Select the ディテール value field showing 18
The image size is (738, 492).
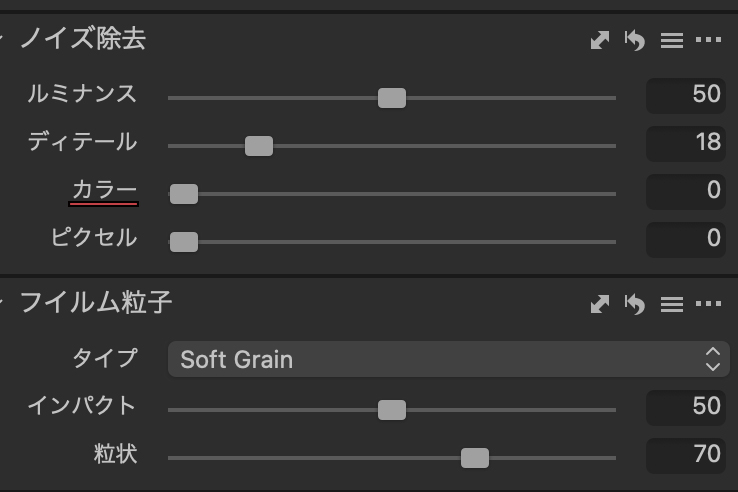click(686, 144)
